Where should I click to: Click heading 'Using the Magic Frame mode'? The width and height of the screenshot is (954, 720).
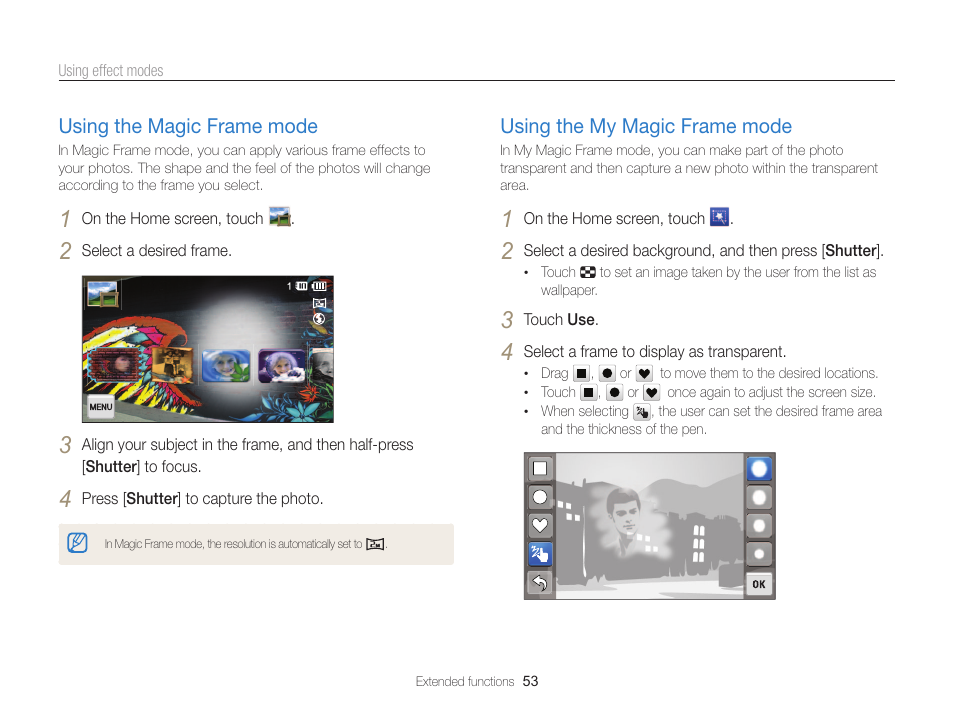tap(188, 126)
